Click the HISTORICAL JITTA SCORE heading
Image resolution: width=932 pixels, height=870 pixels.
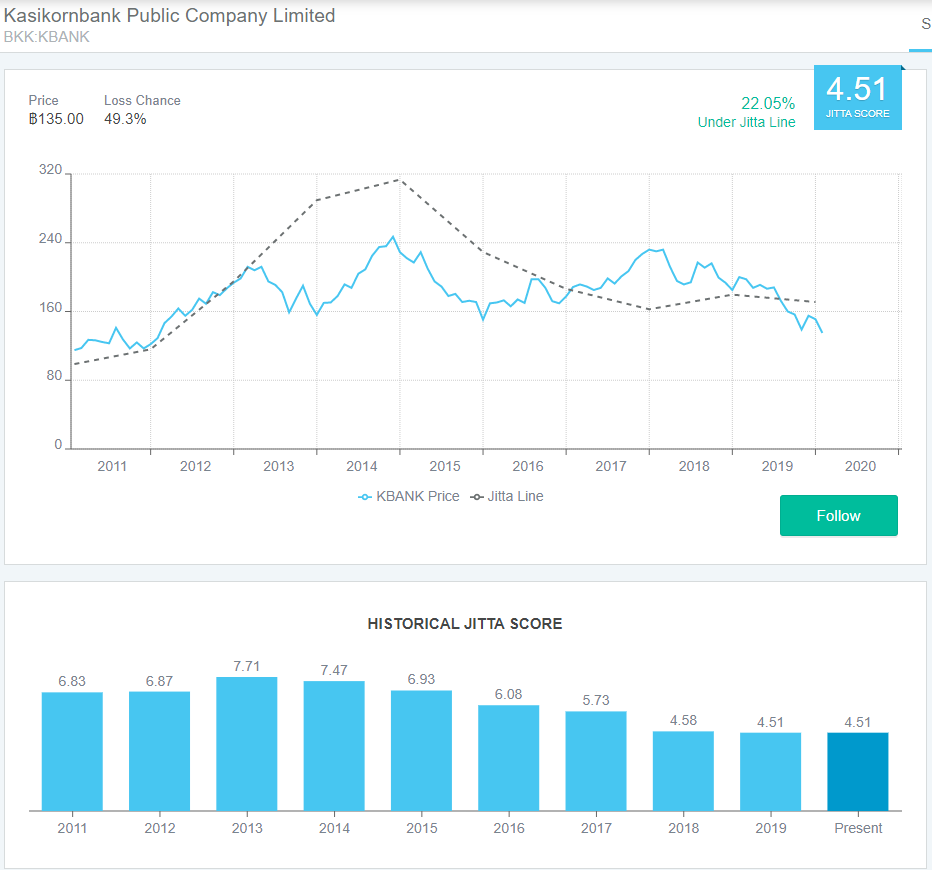click(465, 623)
